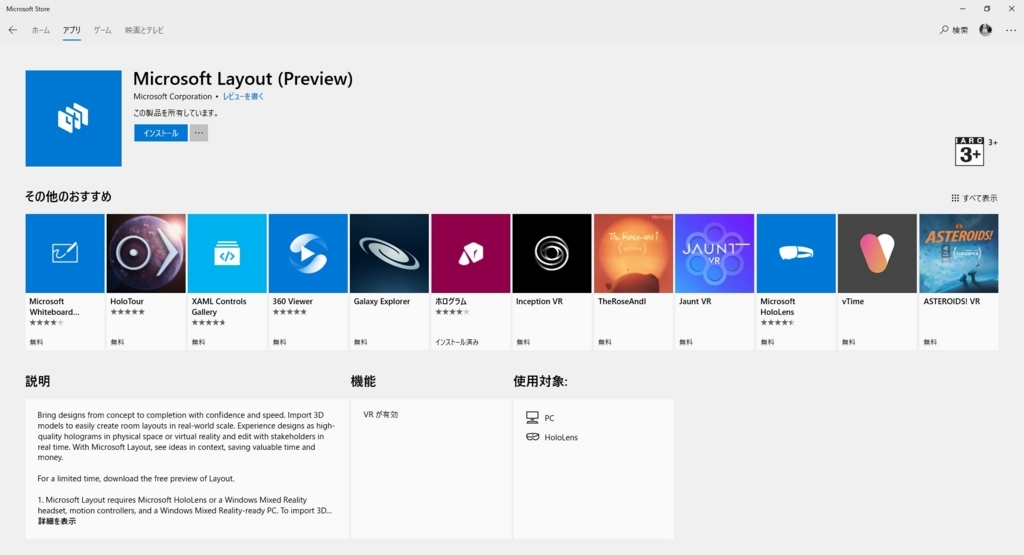Click the インストール済み label under ホログラム
The width and height of the screenshot is (1024, 555).
457,342
